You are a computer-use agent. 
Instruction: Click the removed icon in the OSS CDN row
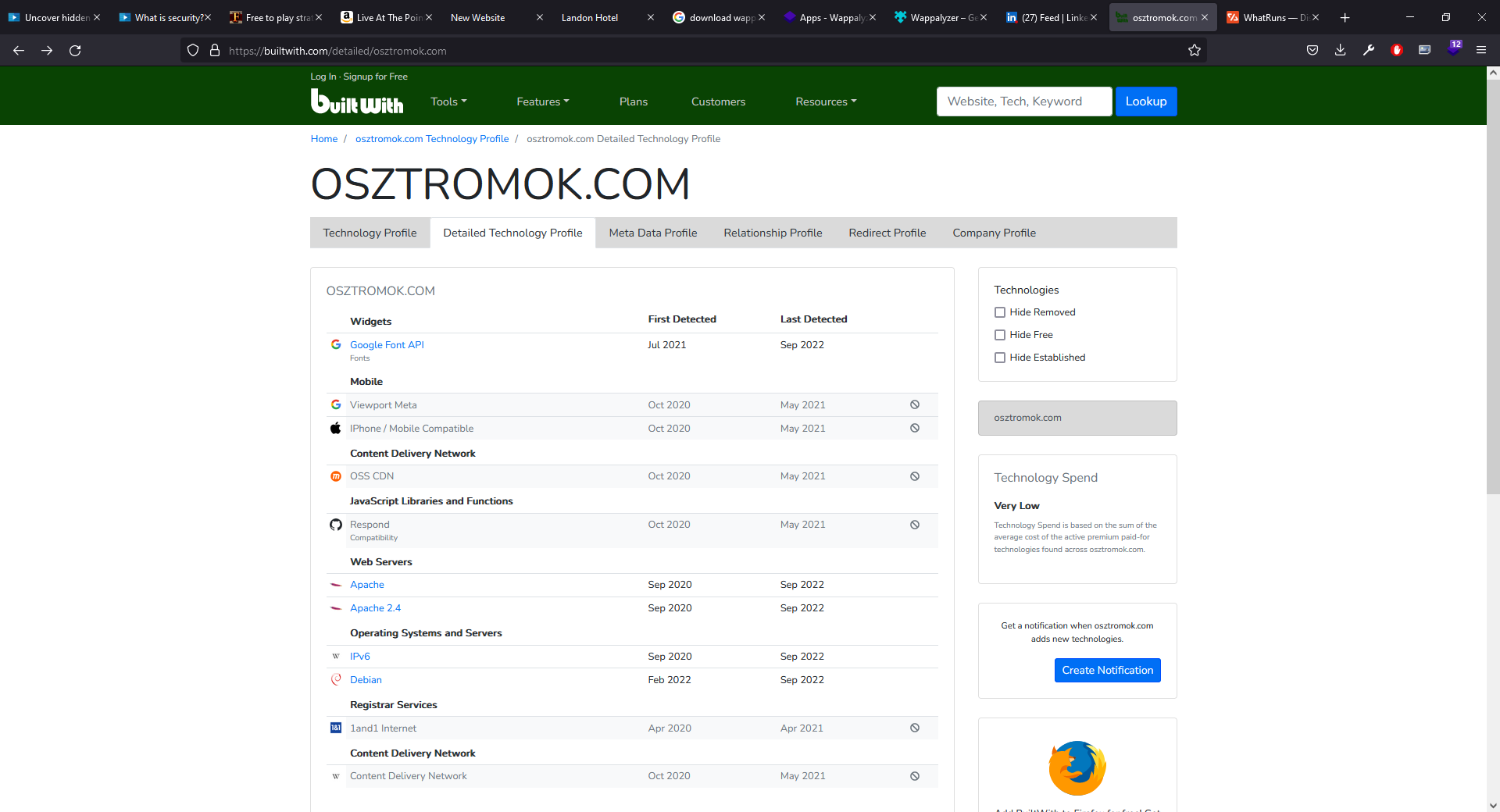coord(915,476)
